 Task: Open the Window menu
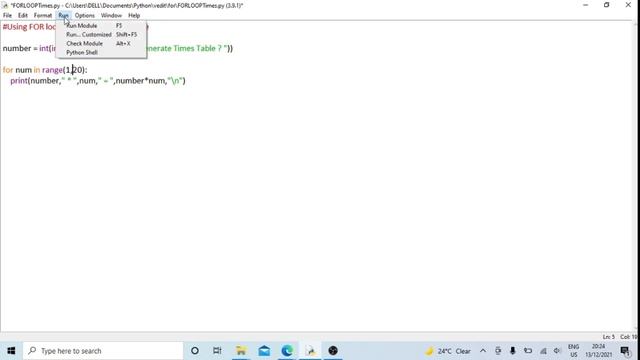pyautogui.click(x=111, y=16)
